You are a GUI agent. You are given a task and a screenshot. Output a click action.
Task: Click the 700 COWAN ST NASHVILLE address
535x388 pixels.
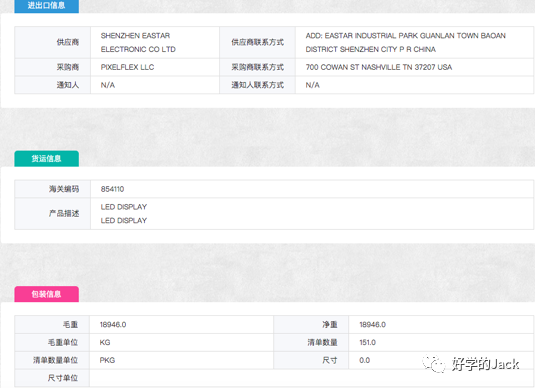coord(379,67)
